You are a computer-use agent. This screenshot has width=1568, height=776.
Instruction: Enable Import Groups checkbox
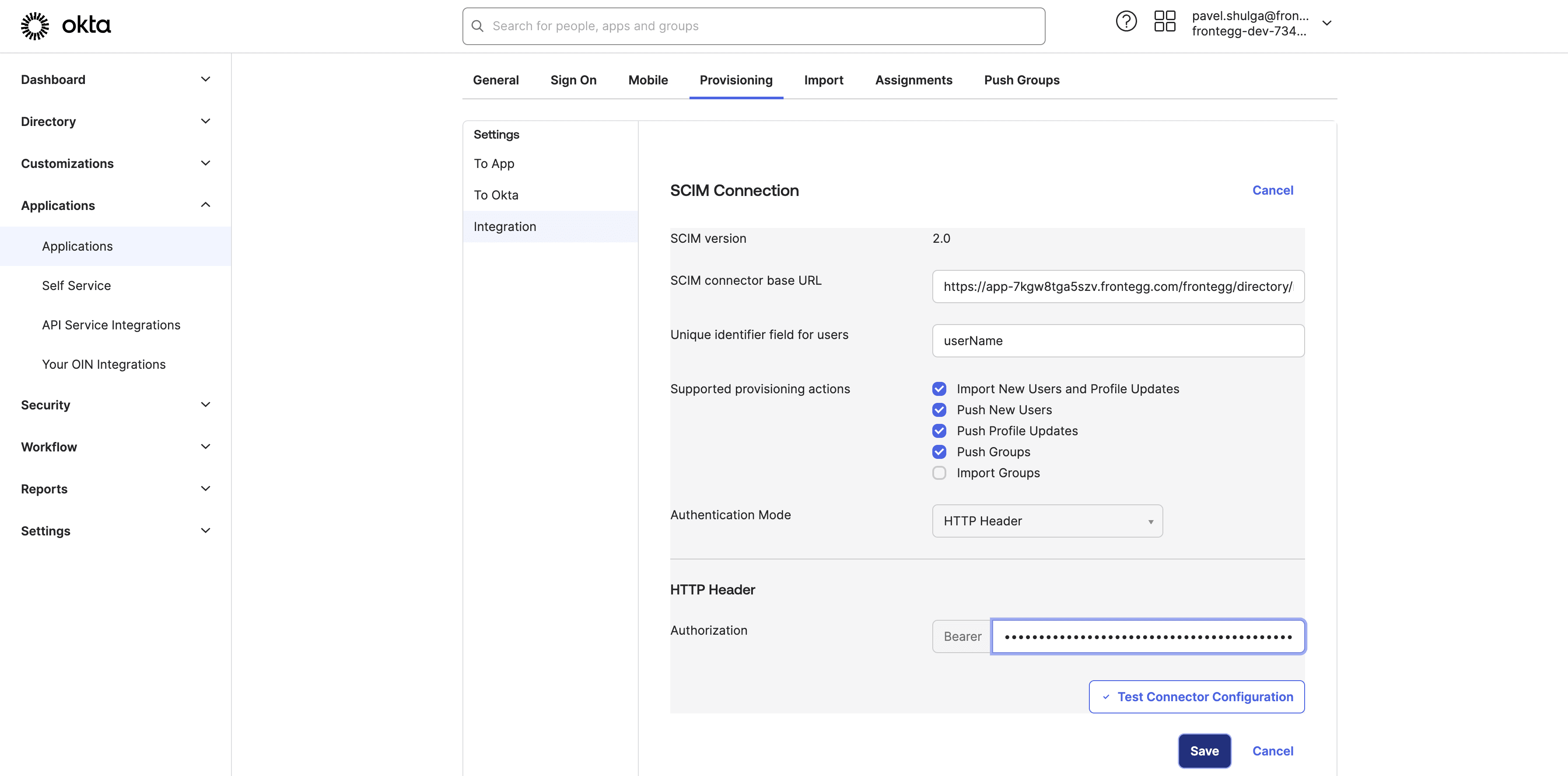point(939,473)
